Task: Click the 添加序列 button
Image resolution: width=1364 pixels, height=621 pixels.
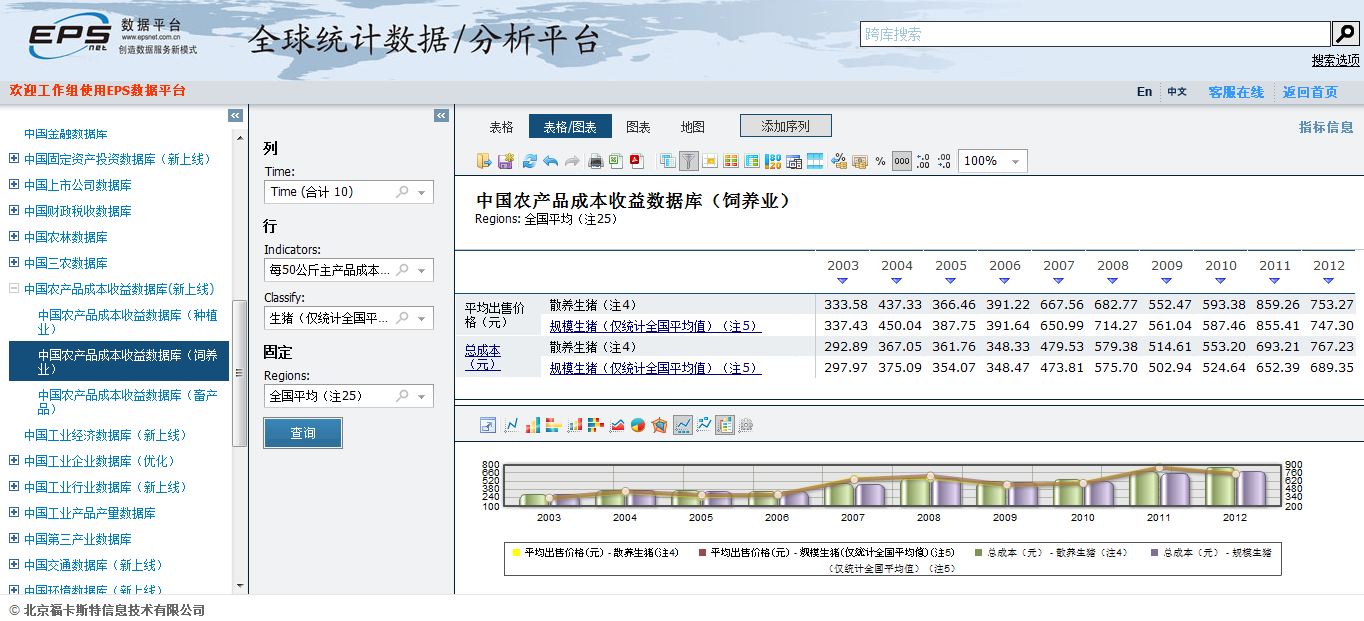Action: click(x=786, y=126)
